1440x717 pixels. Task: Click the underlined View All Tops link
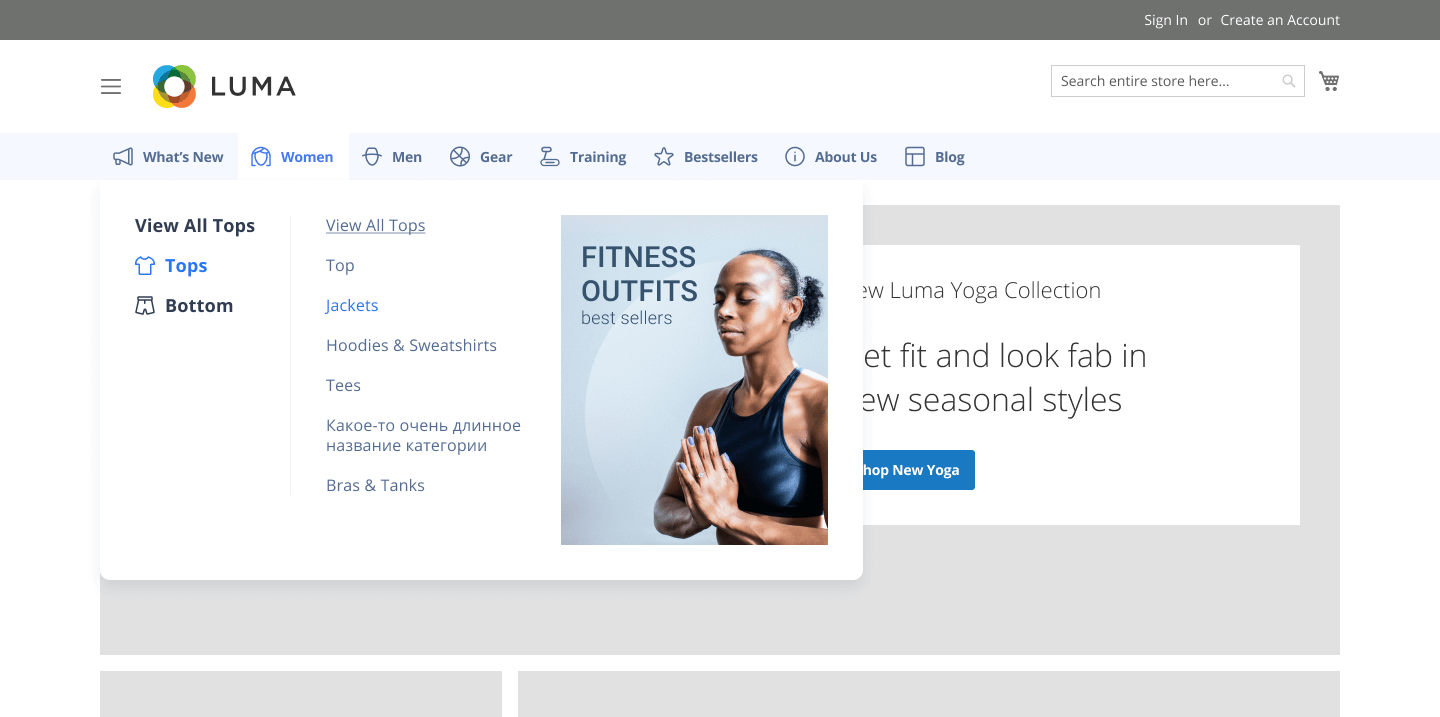point(376,226)
